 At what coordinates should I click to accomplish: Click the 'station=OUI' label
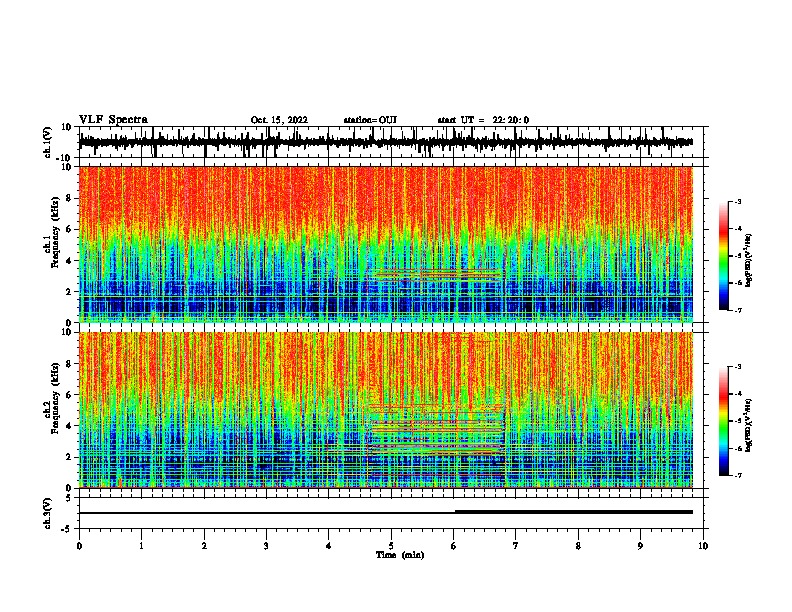coord(370,120)
